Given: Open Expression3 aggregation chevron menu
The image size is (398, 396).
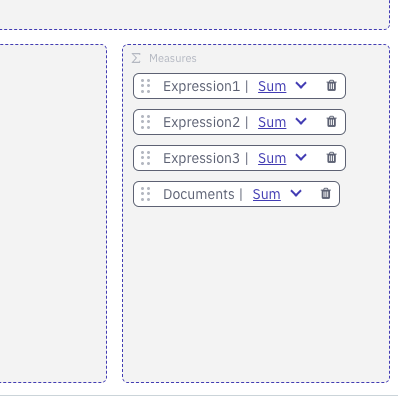Looking at the screenshot, I should [301, 157].
